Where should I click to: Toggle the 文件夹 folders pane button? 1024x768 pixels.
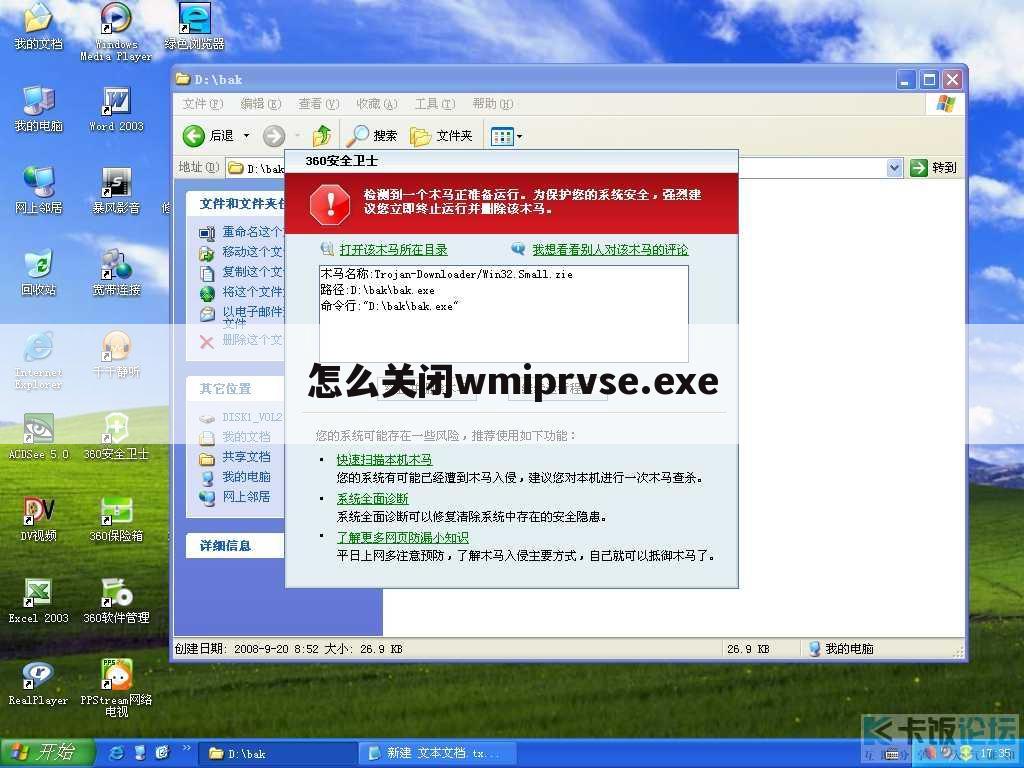[441, 136]
